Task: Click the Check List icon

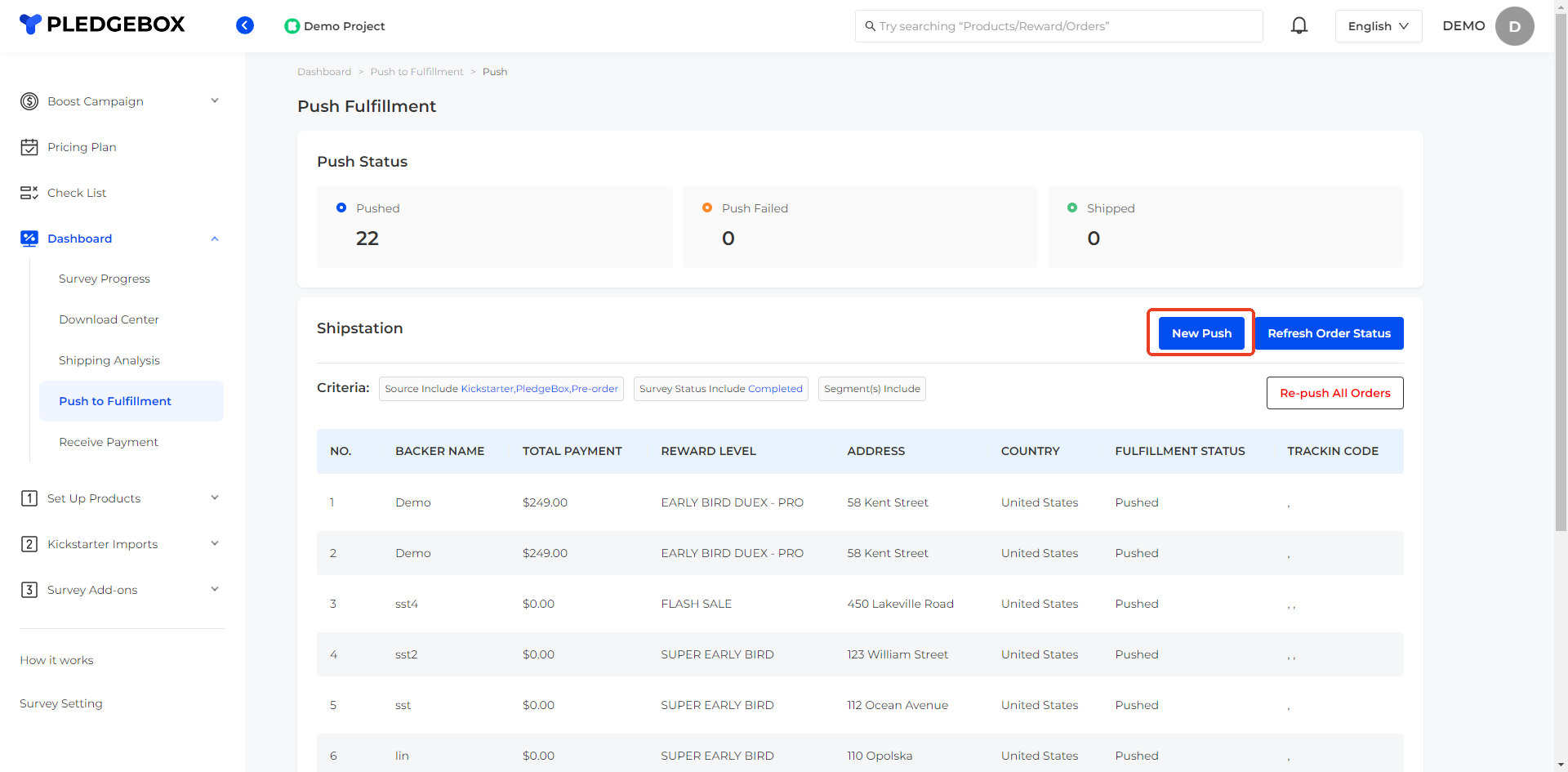Action: 29,193
